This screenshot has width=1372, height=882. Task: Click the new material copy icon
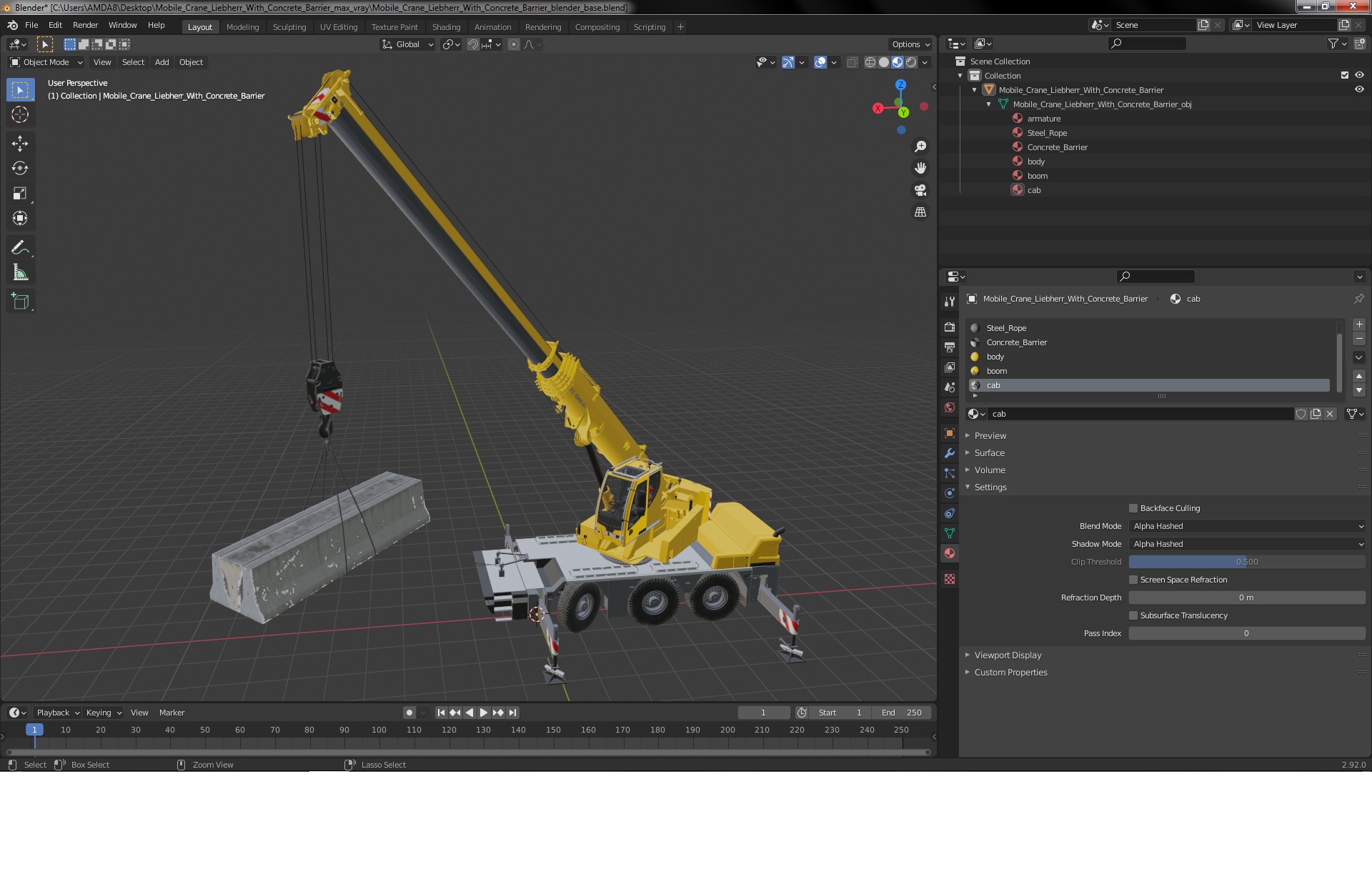[1316, 414]
